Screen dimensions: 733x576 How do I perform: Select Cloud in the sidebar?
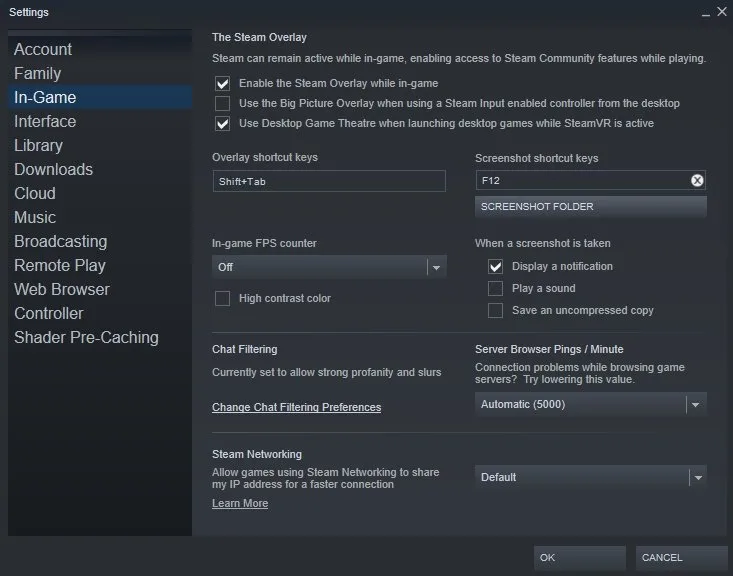100,193
